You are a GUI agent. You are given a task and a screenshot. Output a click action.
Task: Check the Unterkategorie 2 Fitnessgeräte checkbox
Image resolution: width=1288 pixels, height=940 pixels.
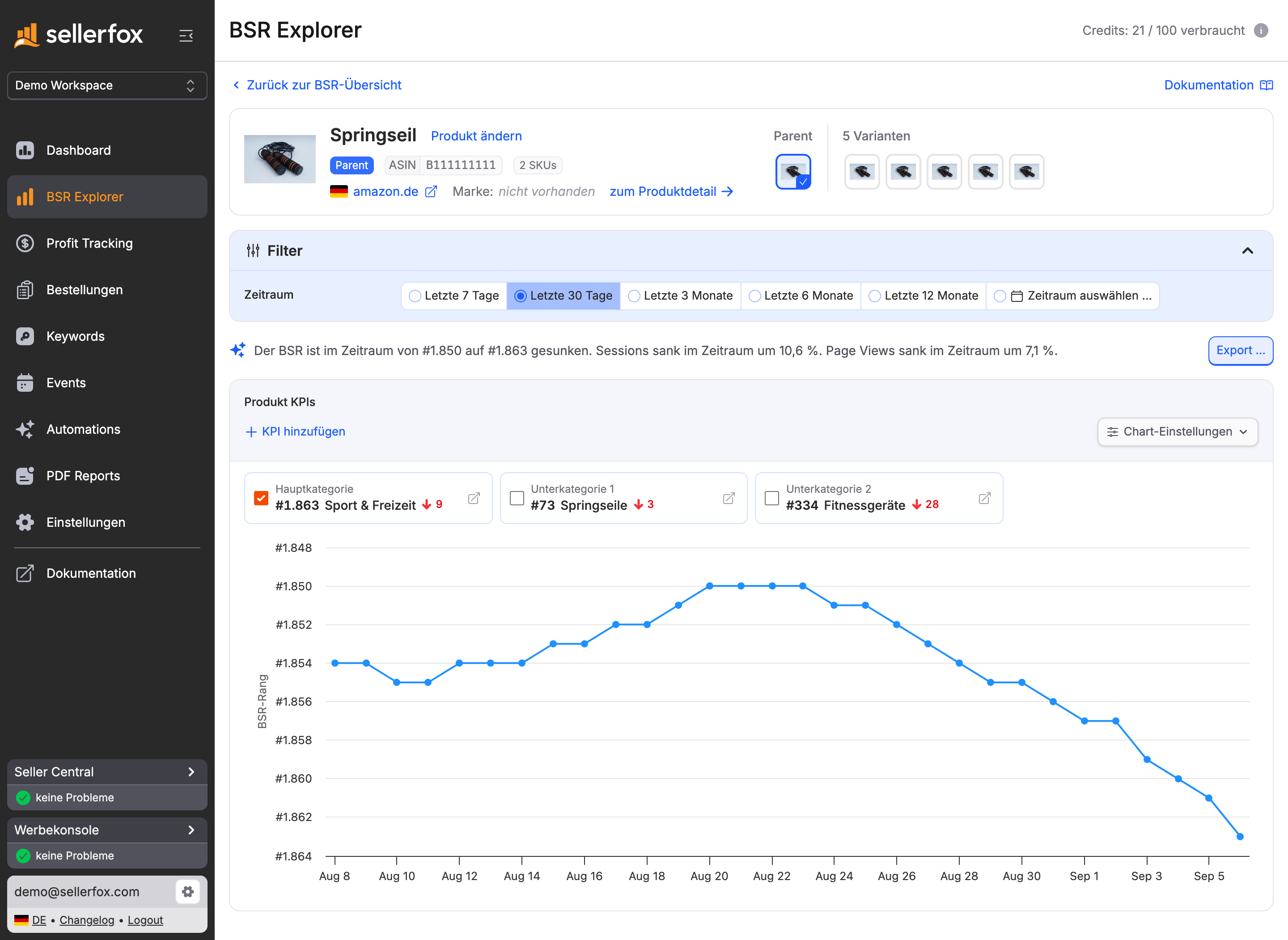click(x=772, y=499)
